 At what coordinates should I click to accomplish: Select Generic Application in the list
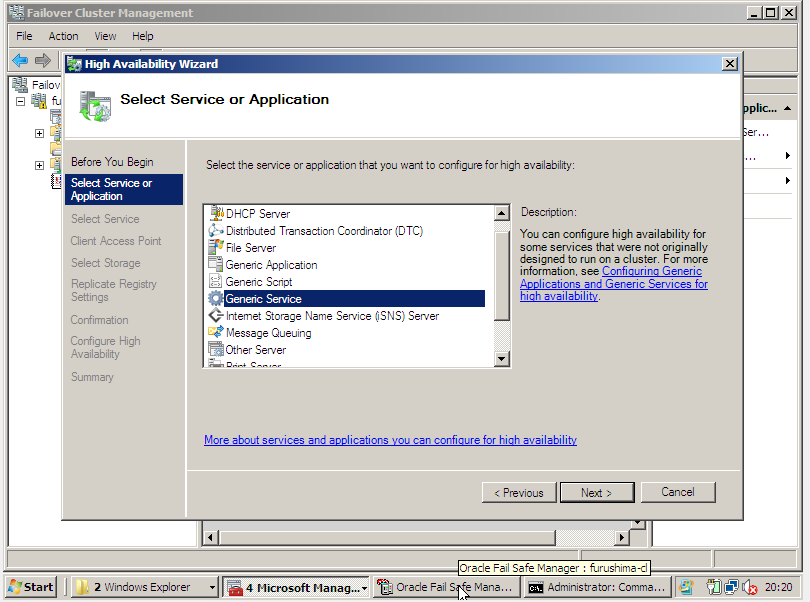tap(271, 265)
